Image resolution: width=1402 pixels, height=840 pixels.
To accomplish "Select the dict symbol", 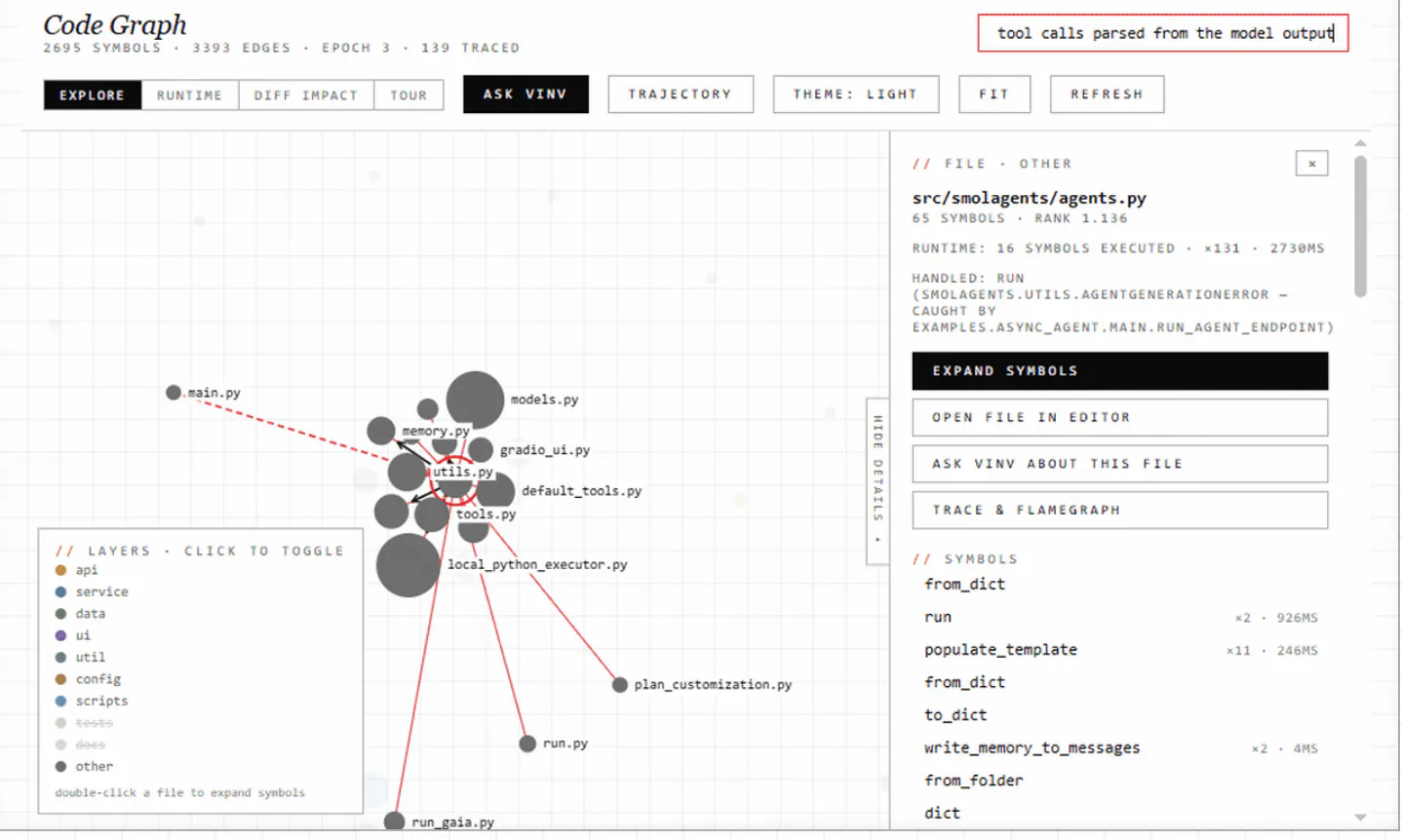I will tap(943, 813).
